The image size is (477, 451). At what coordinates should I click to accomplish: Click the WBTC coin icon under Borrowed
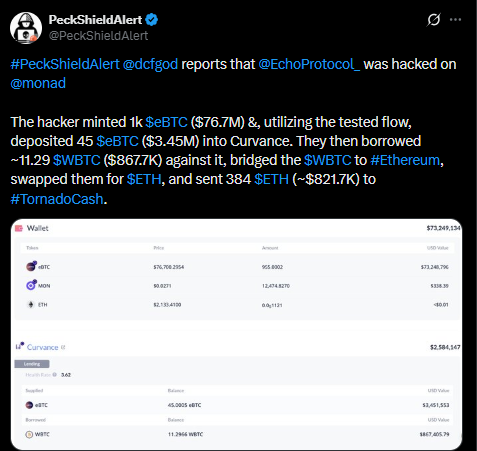[29, 434]
